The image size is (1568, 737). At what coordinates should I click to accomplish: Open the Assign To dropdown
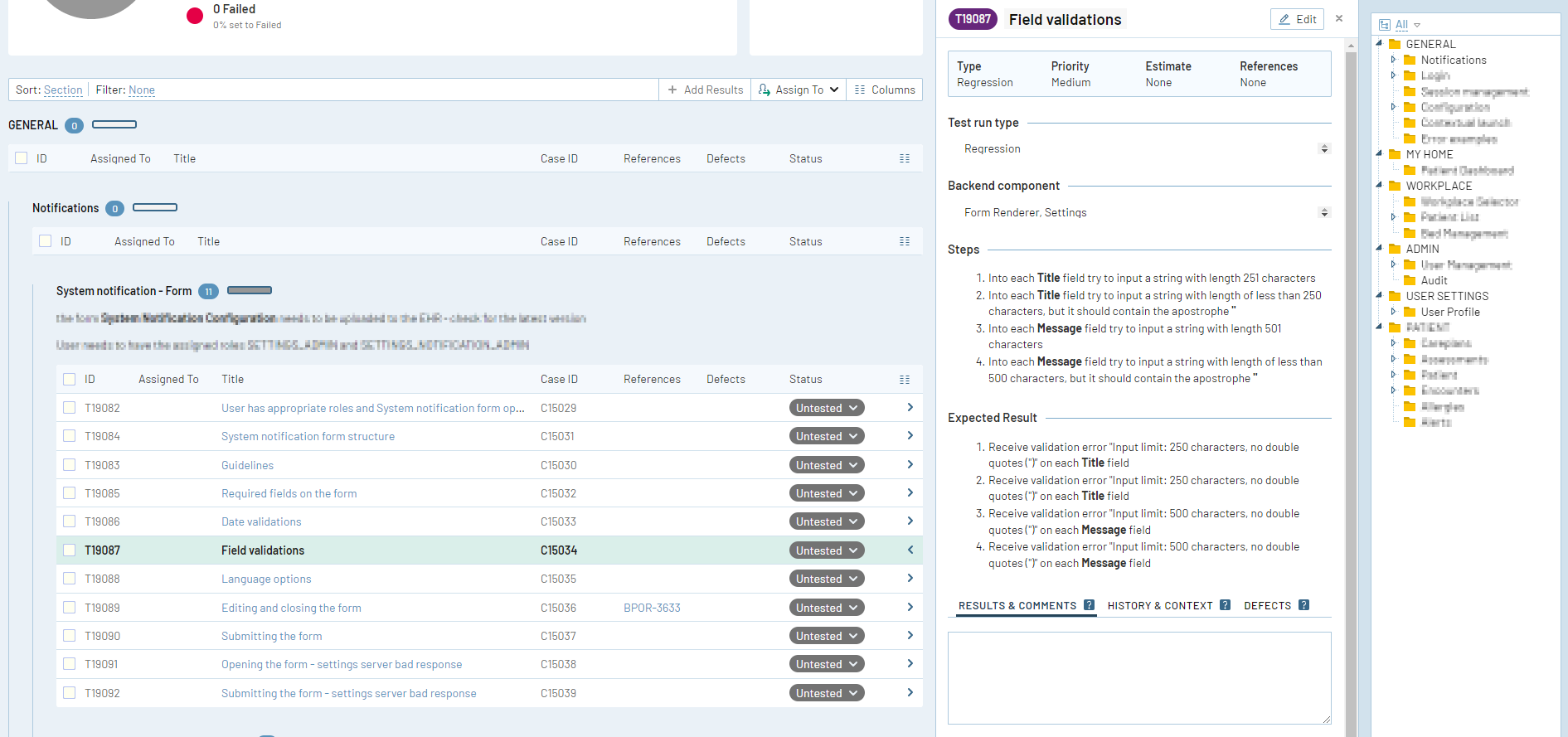(799, 90)
